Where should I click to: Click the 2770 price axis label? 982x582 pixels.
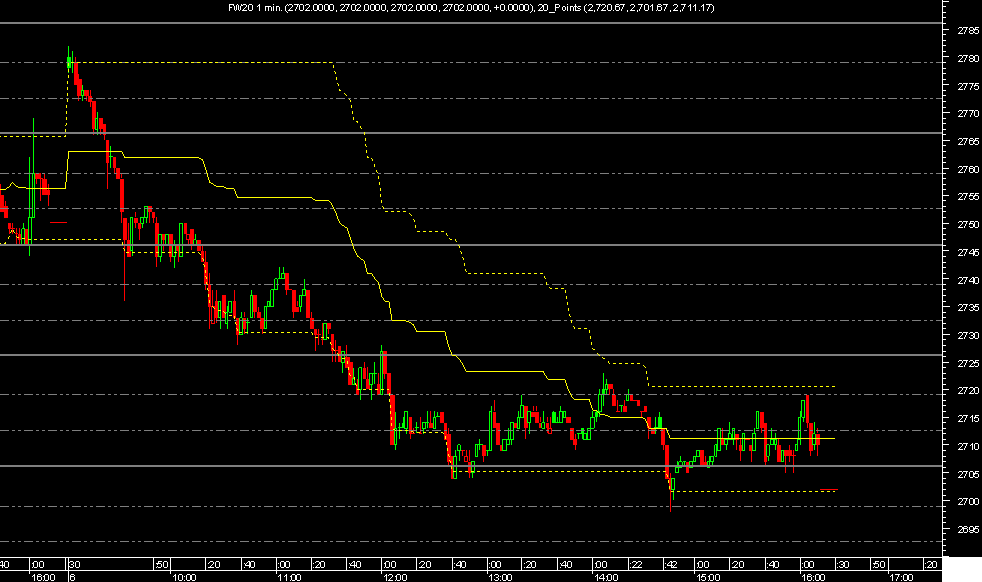click(968, 113)
